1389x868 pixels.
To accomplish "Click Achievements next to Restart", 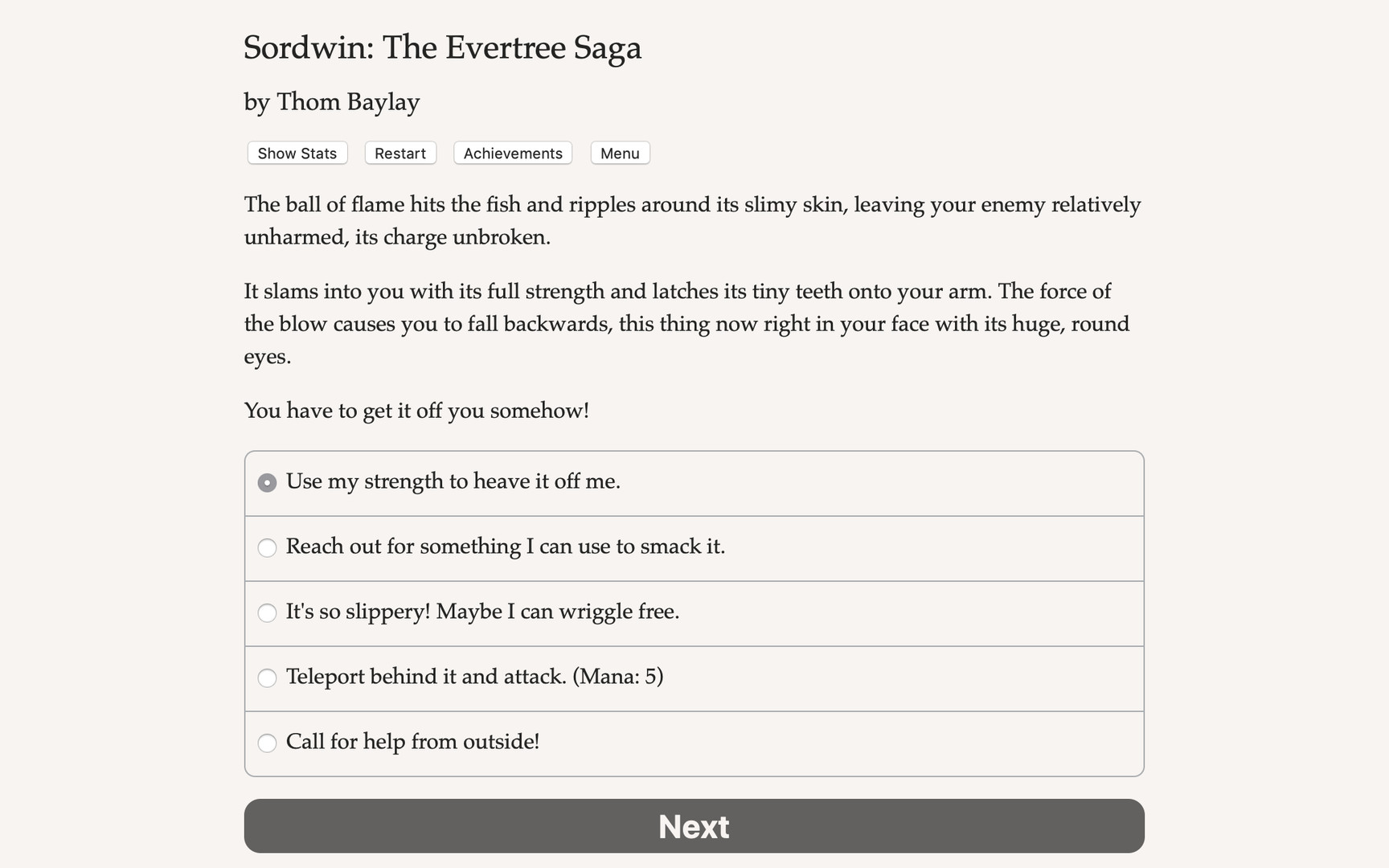I will click(512, 153).
